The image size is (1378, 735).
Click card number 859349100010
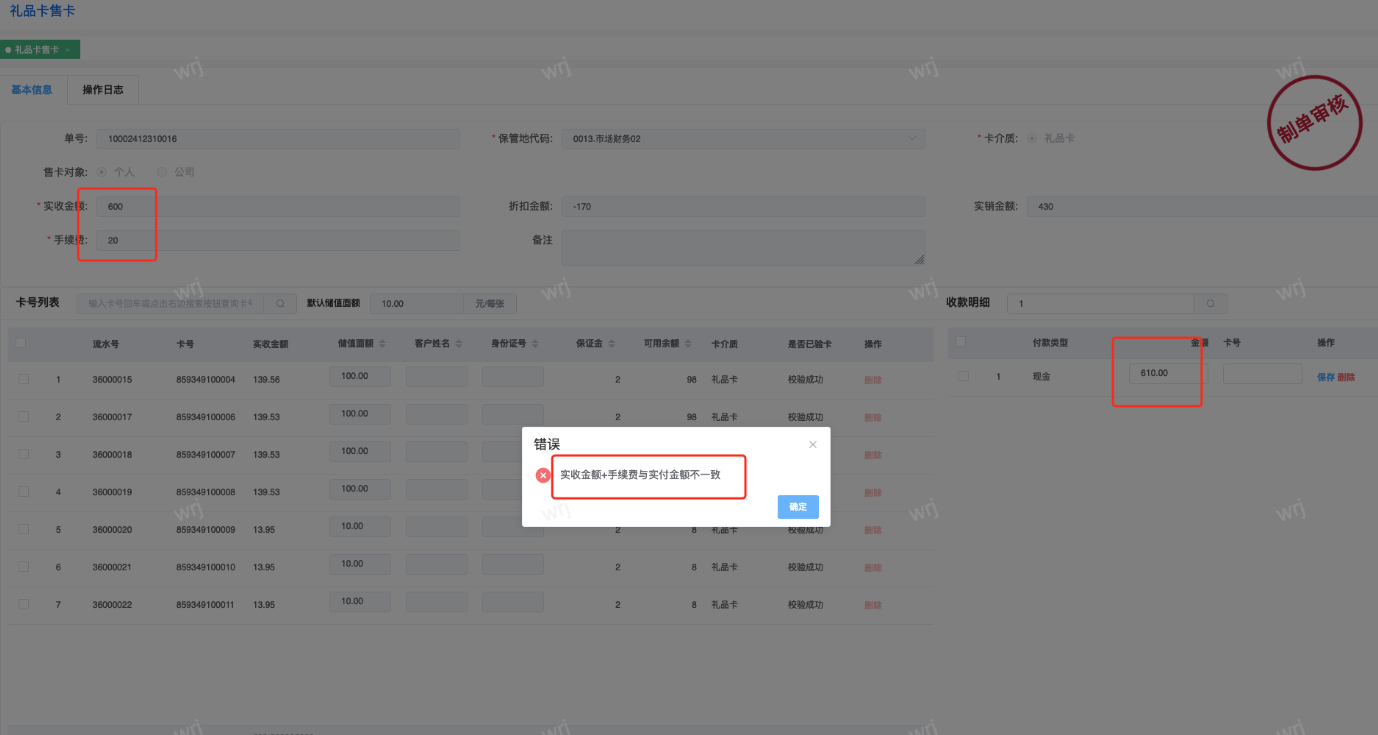[x=206, y=567]
